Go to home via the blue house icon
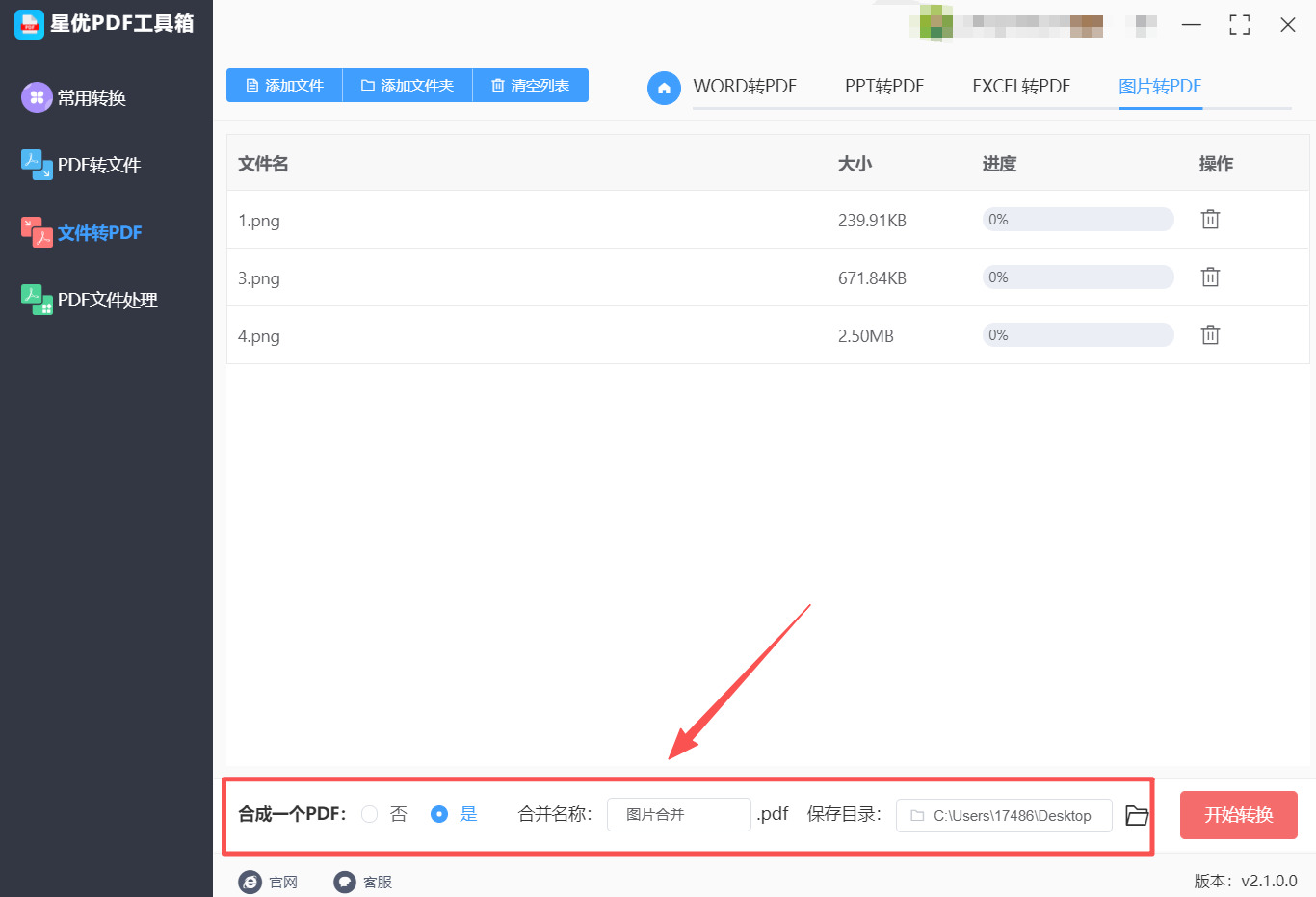Image resolution: width=1316 pixels, height=897 pixels. pyautogui.click(x=664, y=88)
